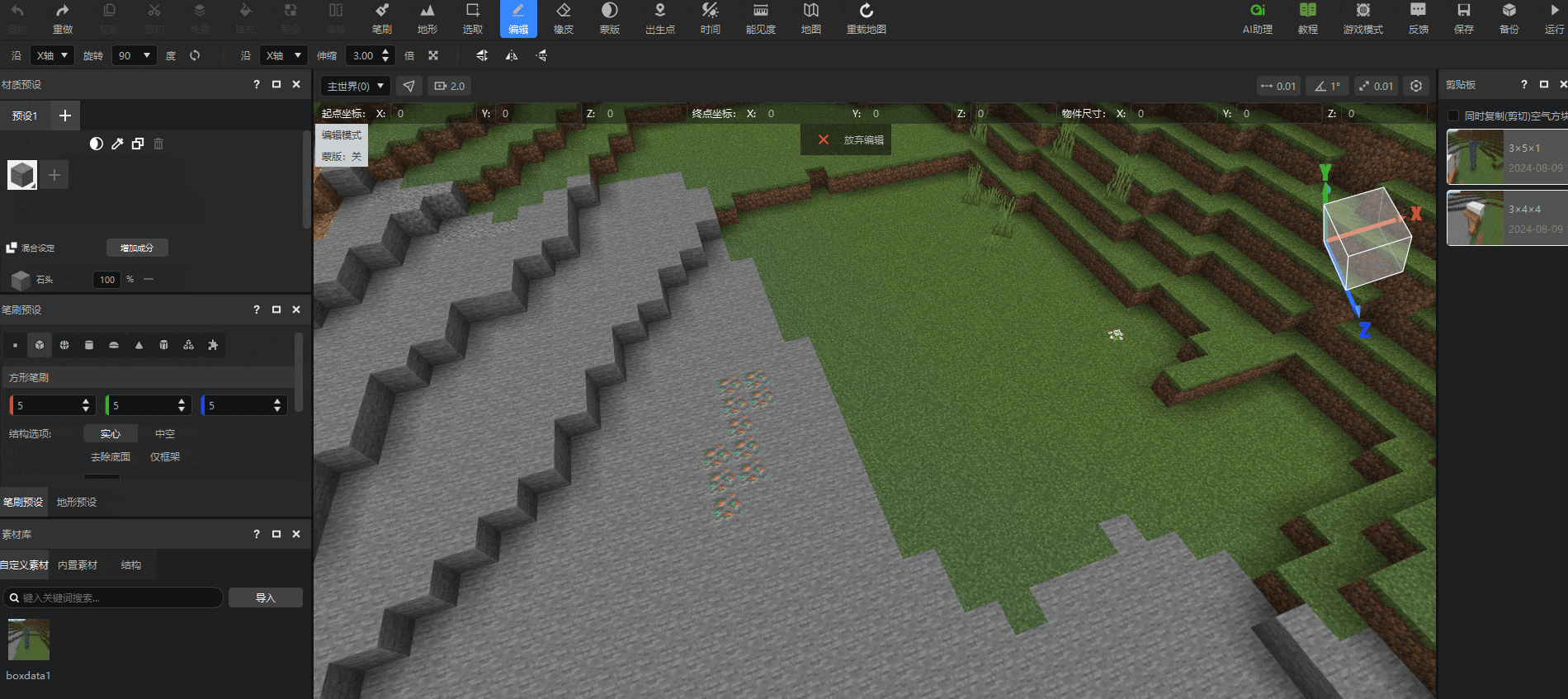
Task: Click the Edit (编辑) tool
Action: click(x=518, y=18)
